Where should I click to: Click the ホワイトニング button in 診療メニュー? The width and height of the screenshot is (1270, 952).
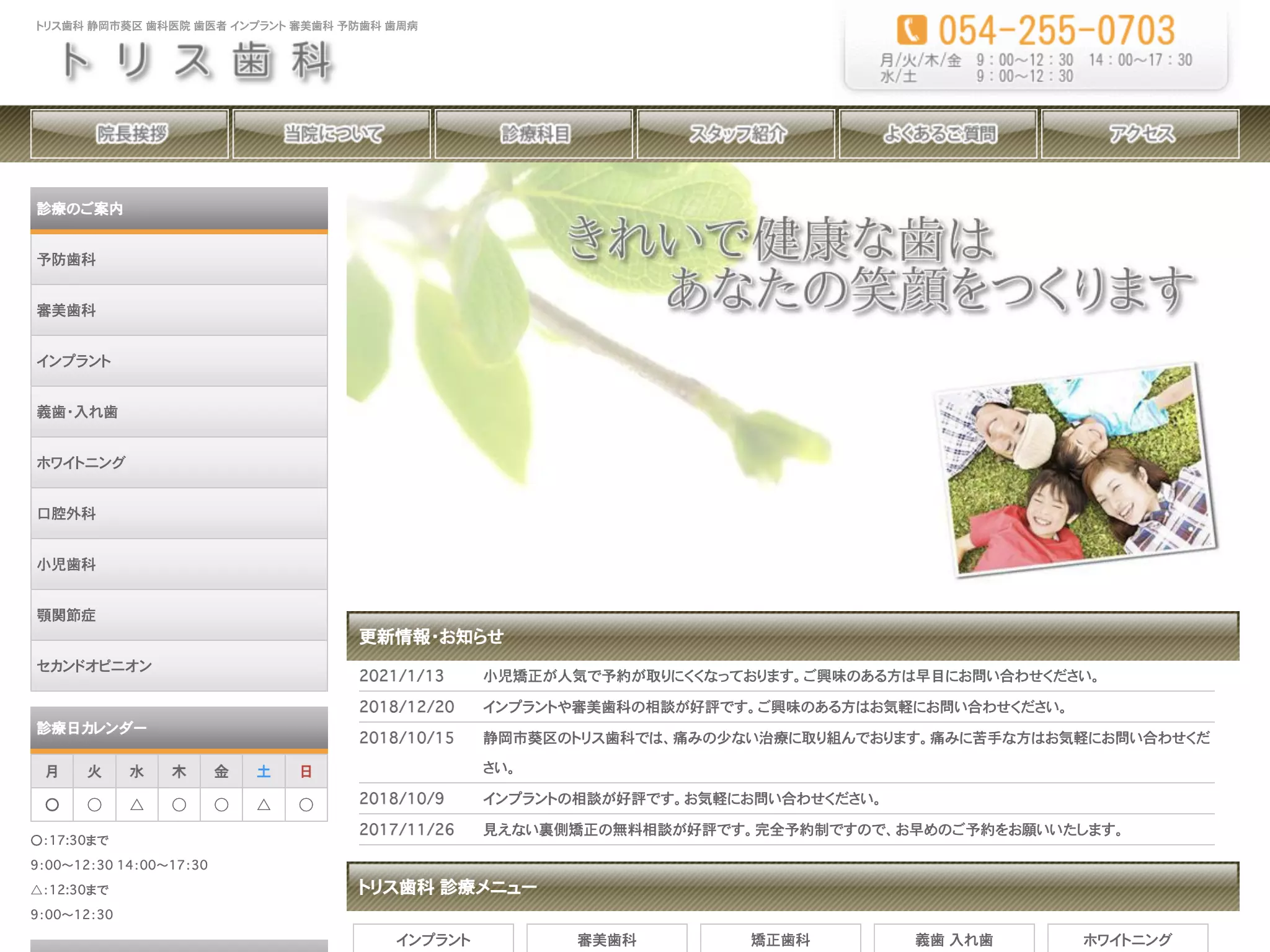tap(1128, 938)
